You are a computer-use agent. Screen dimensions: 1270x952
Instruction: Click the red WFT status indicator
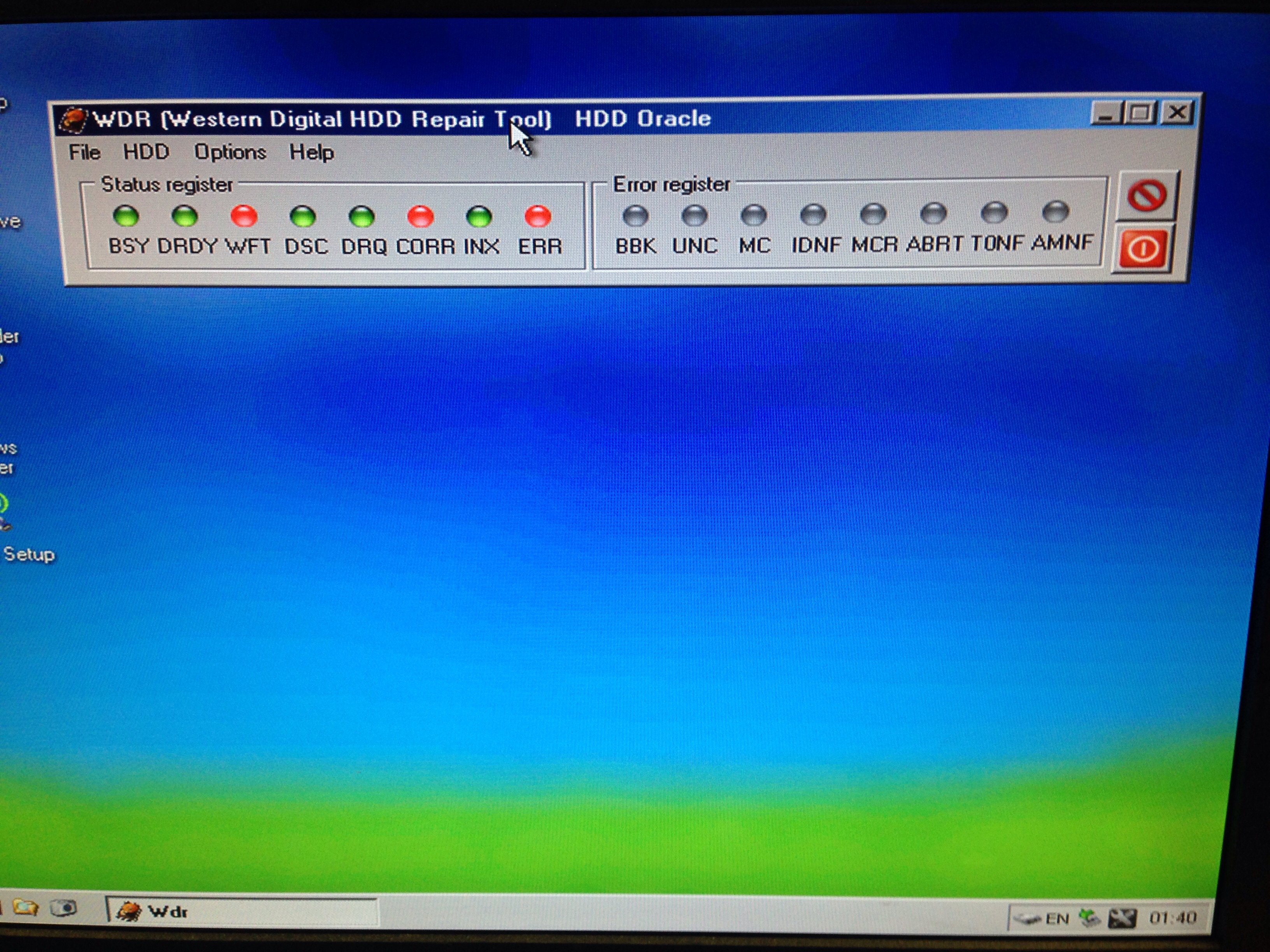[x=244, y=216]
